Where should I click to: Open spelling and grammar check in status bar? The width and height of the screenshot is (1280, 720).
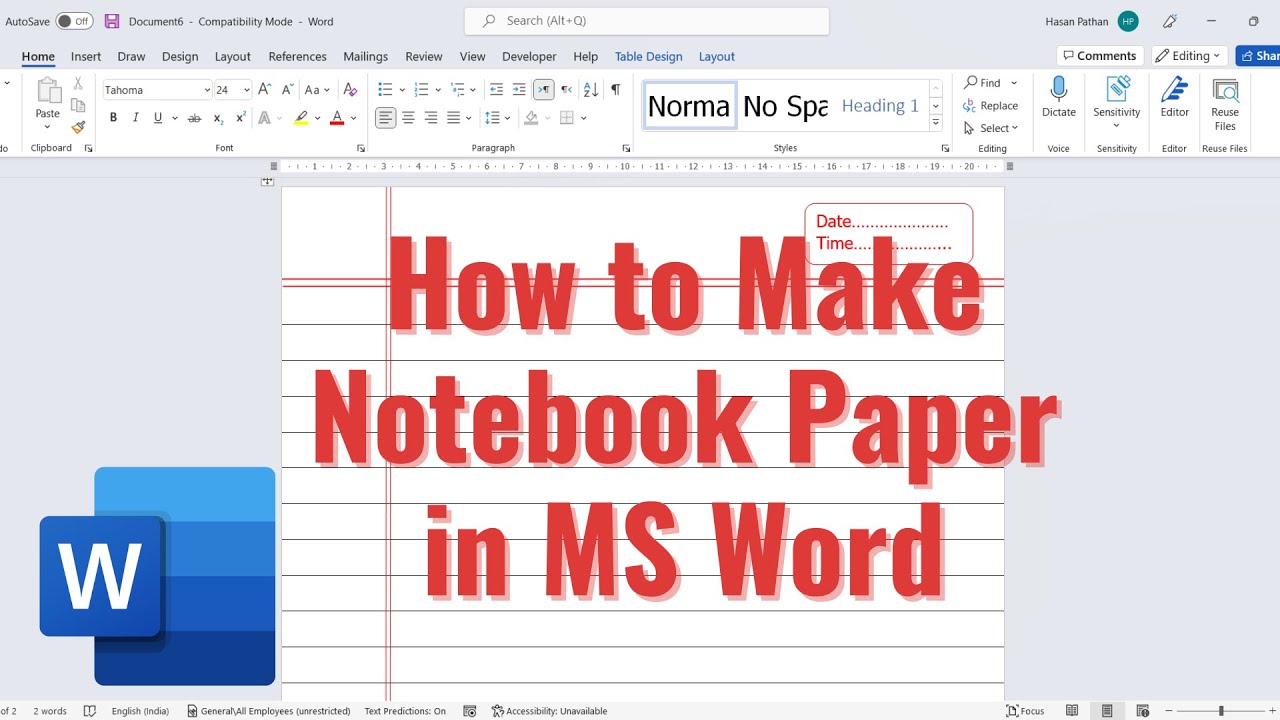[x=90, y=711]
